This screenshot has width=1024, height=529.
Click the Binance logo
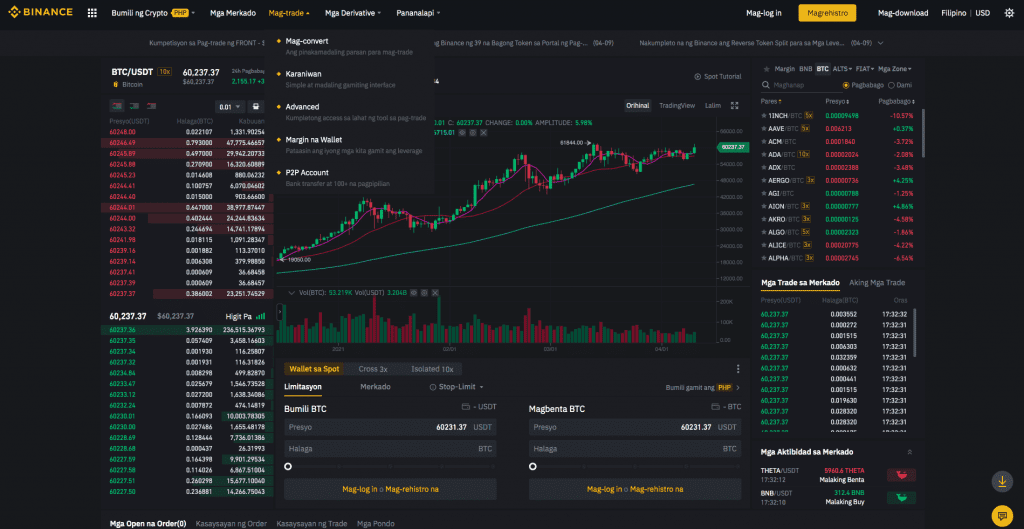tap(40, 12)
